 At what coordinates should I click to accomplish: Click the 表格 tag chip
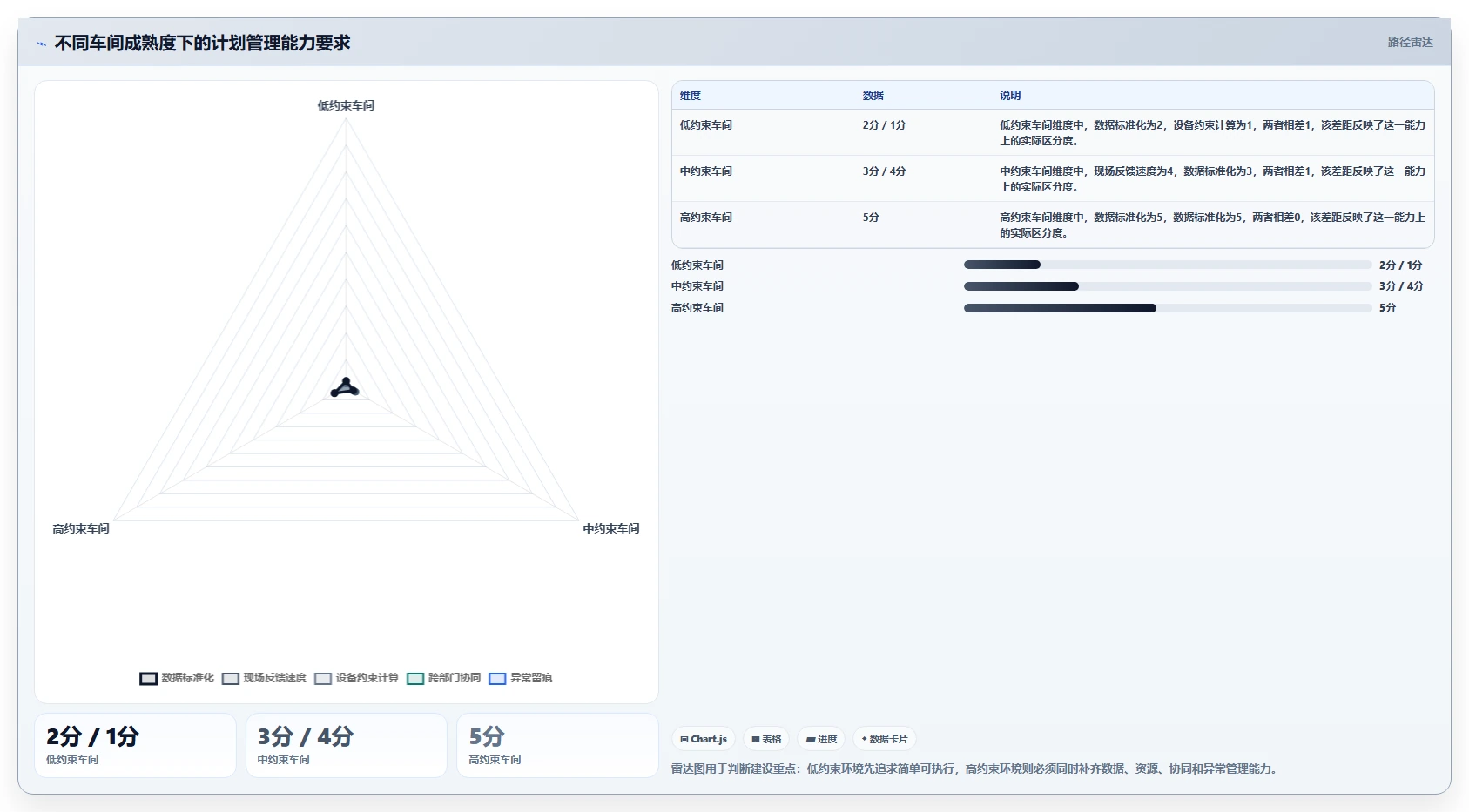[x=766, y=739]
